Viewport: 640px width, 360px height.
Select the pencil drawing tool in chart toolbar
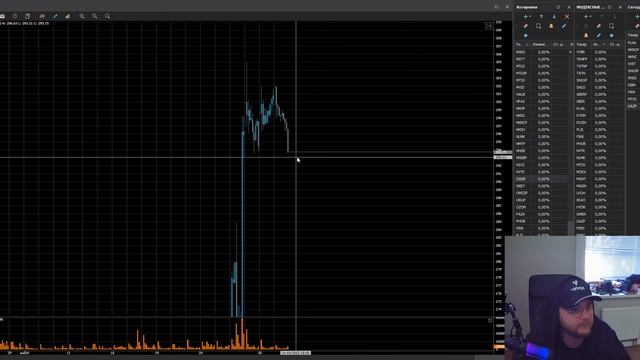click(55, 16)
